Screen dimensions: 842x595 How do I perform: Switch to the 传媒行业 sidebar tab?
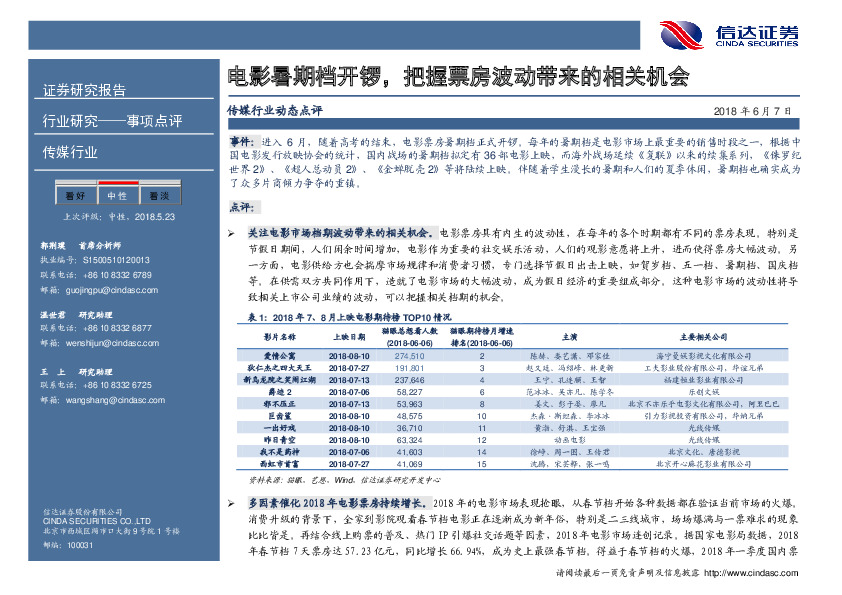tap(71, 151)
